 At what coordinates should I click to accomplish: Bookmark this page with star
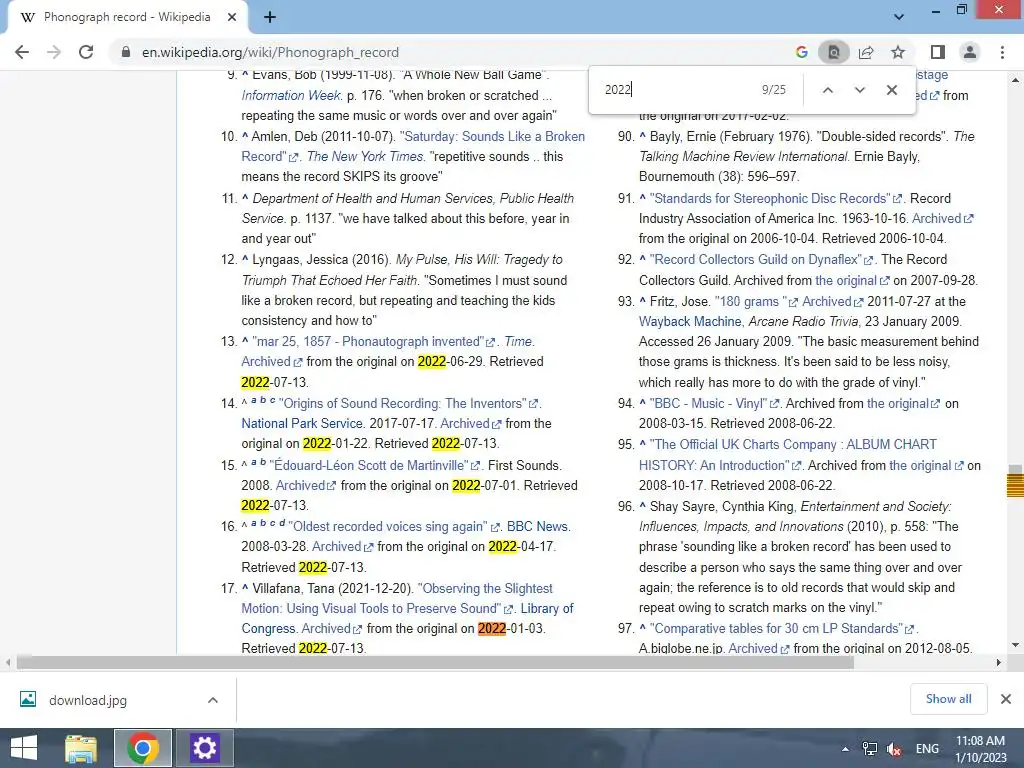click(898, 52)
